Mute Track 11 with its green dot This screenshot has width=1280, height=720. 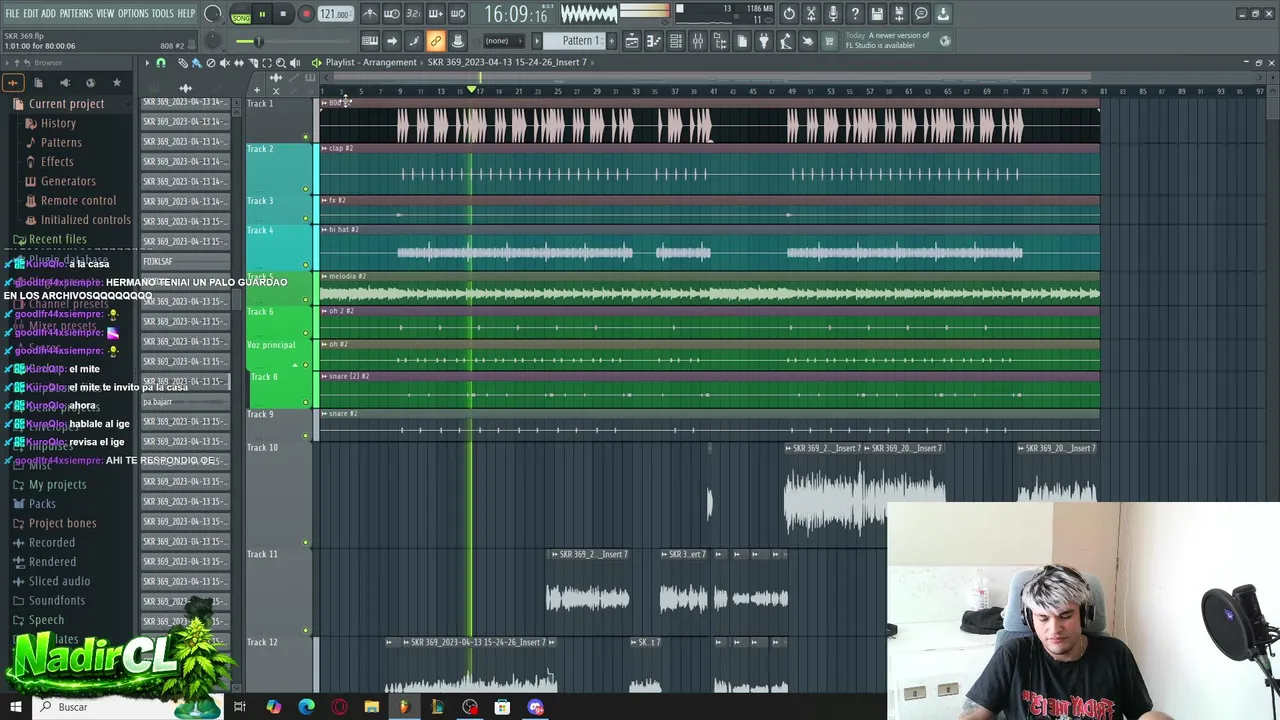pos(306,630)
